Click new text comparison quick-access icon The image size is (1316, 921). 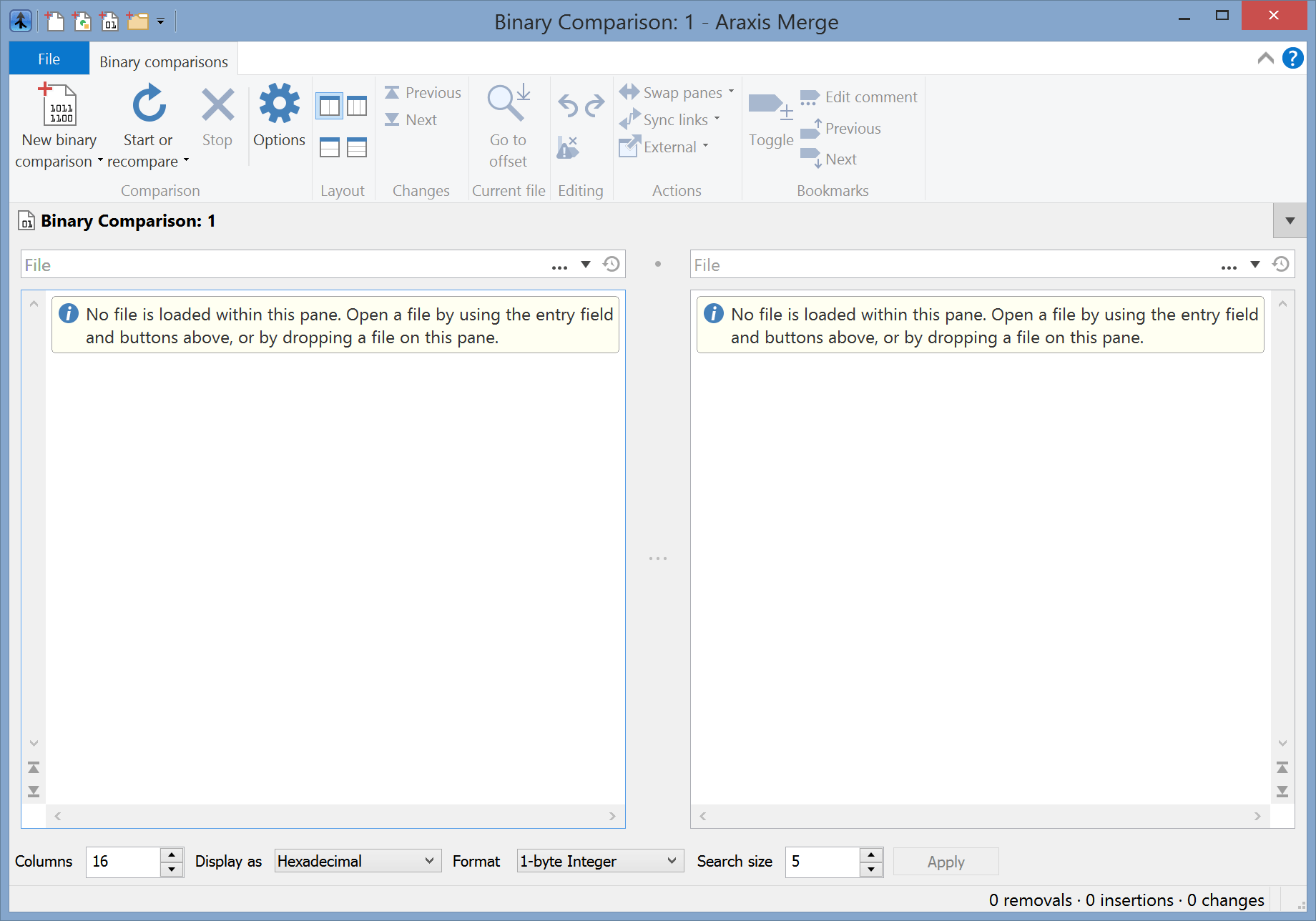point(54,21)
